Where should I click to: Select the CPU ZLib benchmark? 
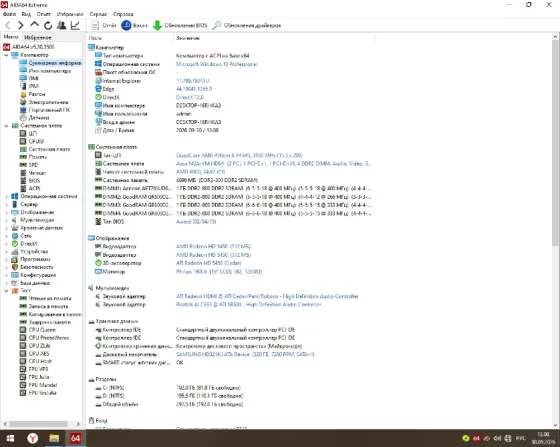pyautogui.click(x=35, y=346)
